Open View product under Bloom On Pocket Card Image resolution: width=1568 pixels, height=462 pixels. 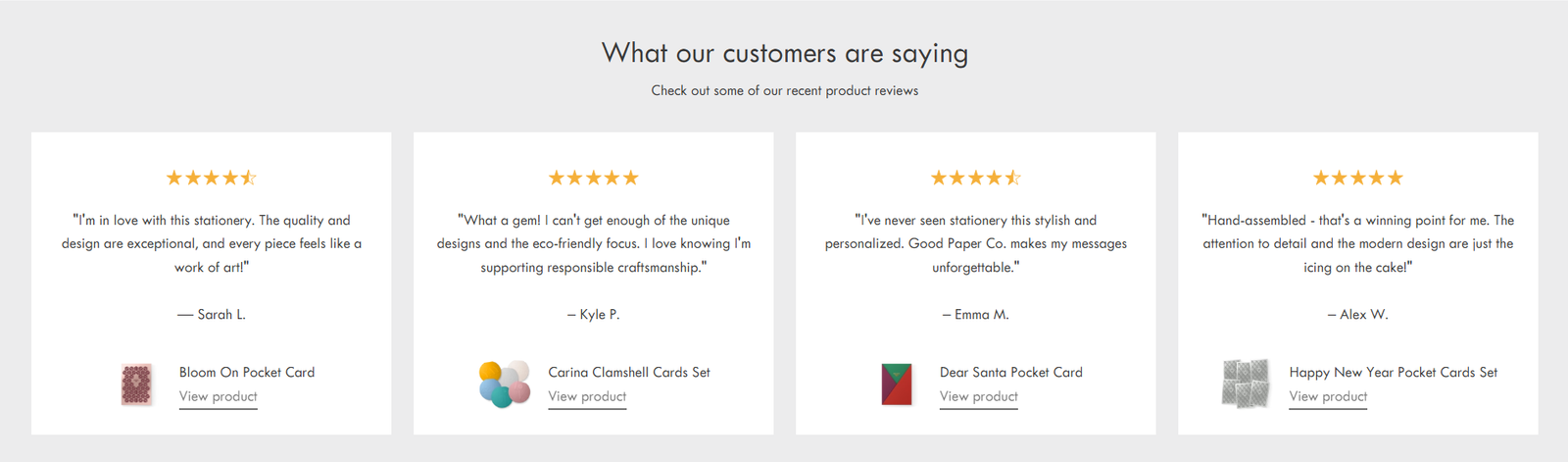point(219,396)
